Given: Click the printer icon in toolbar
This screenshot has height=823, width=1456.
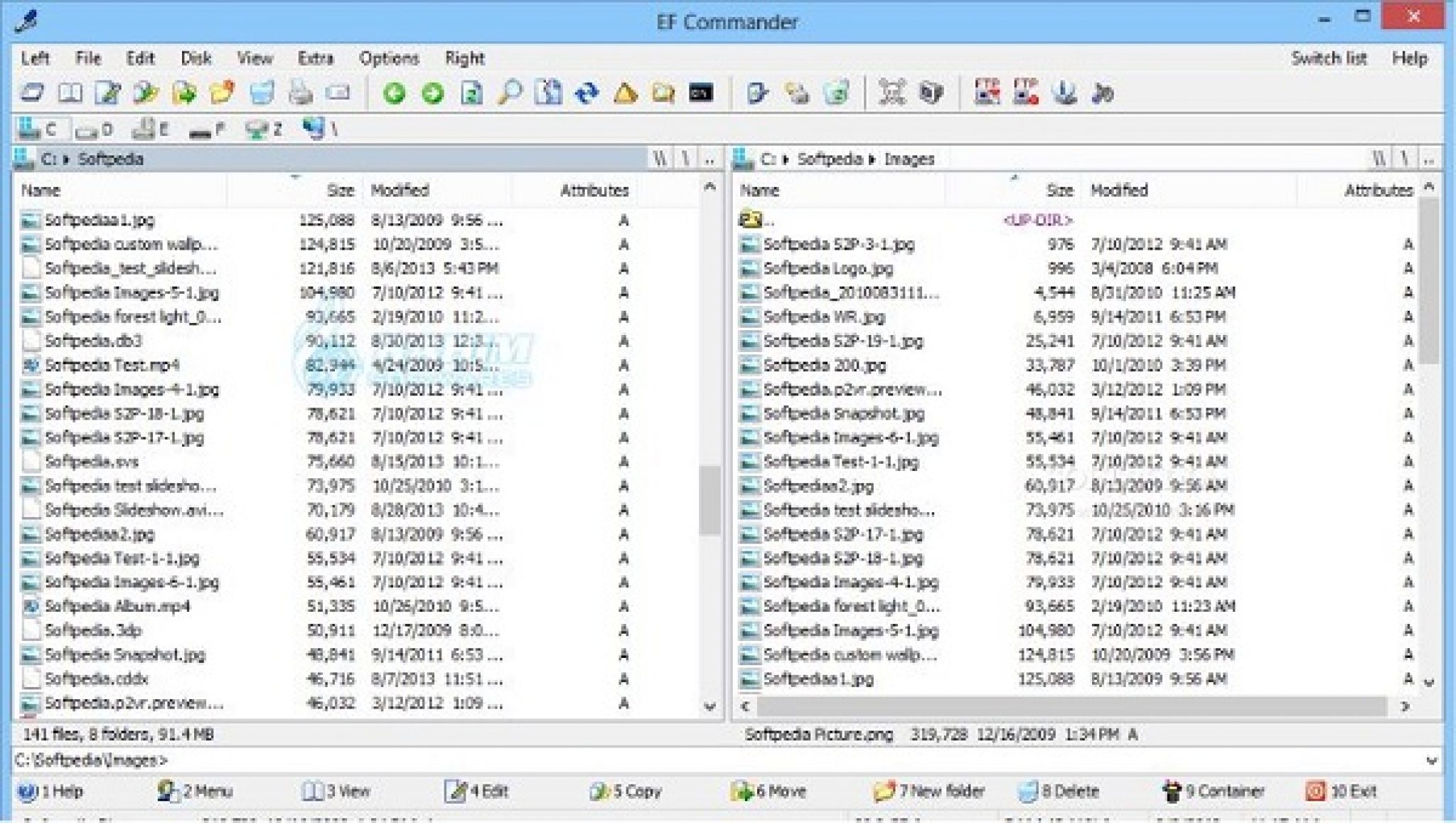Looking at the screenshot, I should (x=300, y=93).
